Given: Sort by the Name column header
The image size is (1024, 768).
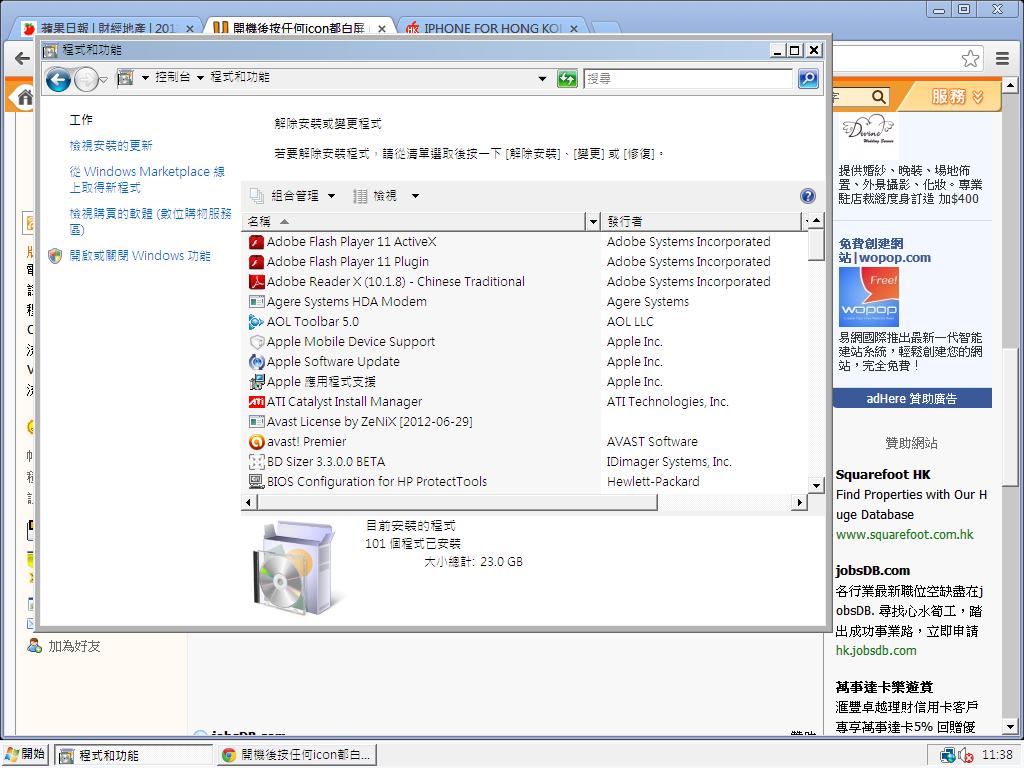Looking at the screenshot, I should [414, 221].
